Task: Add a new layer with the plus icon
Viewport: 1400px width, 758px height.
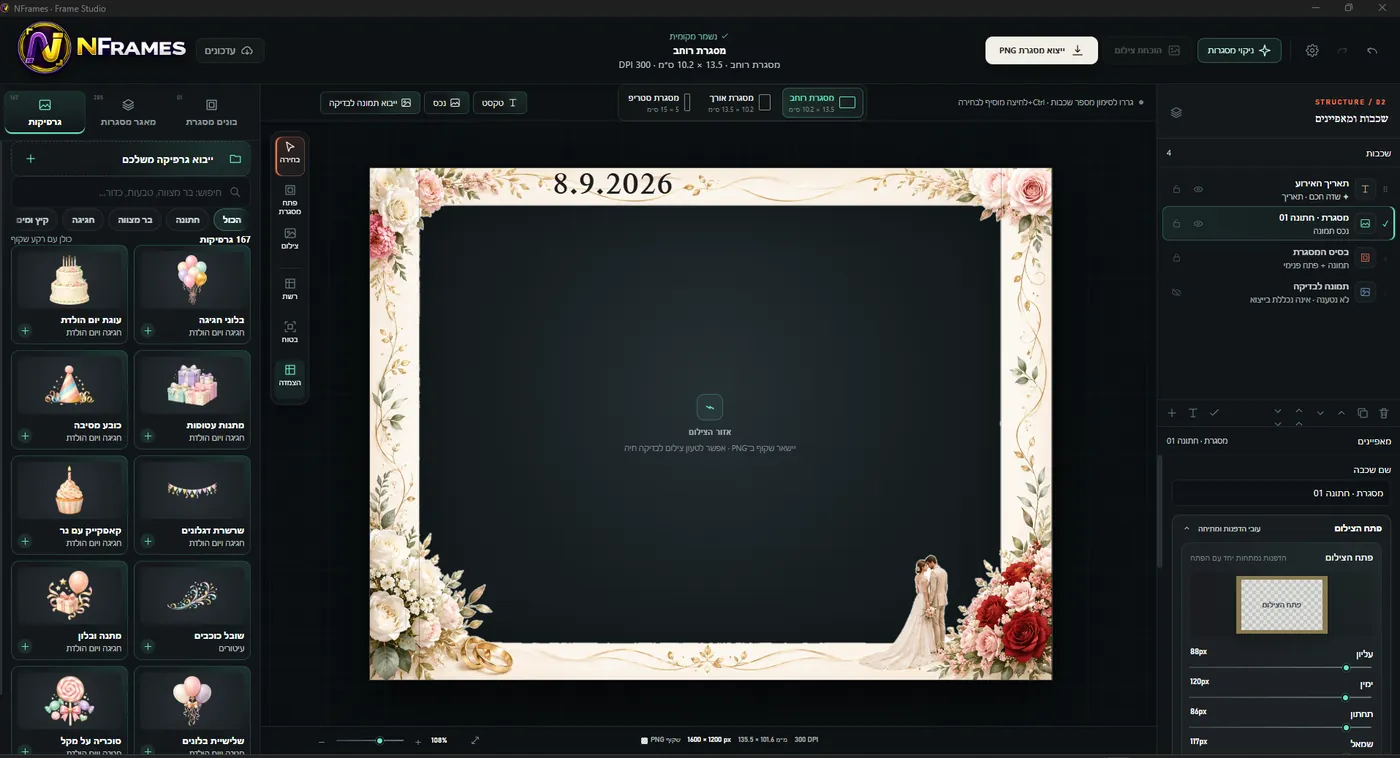Action: point(1172,413)
